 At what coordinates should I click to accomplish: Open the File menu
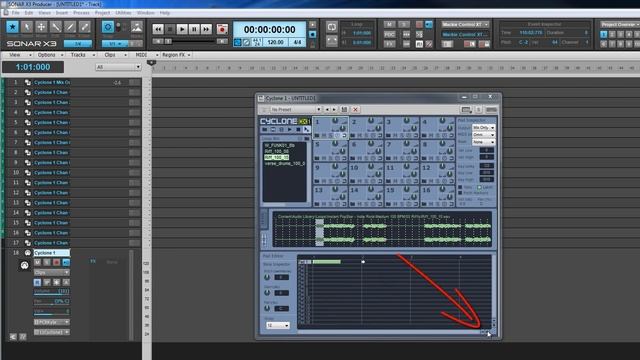point(16,13)
